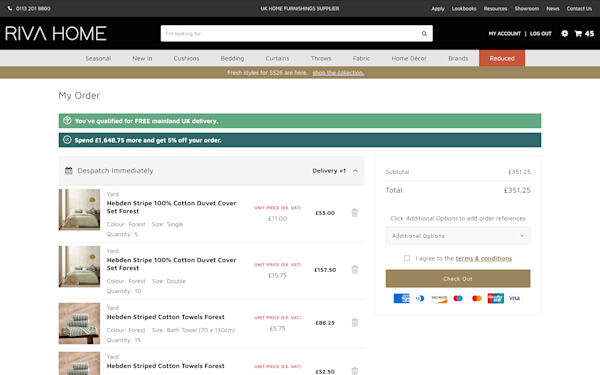This screenshot has height=375, width=600.
Task: Click the Mastercard icon
Action: pyautogui.click(x=476, y=298)
